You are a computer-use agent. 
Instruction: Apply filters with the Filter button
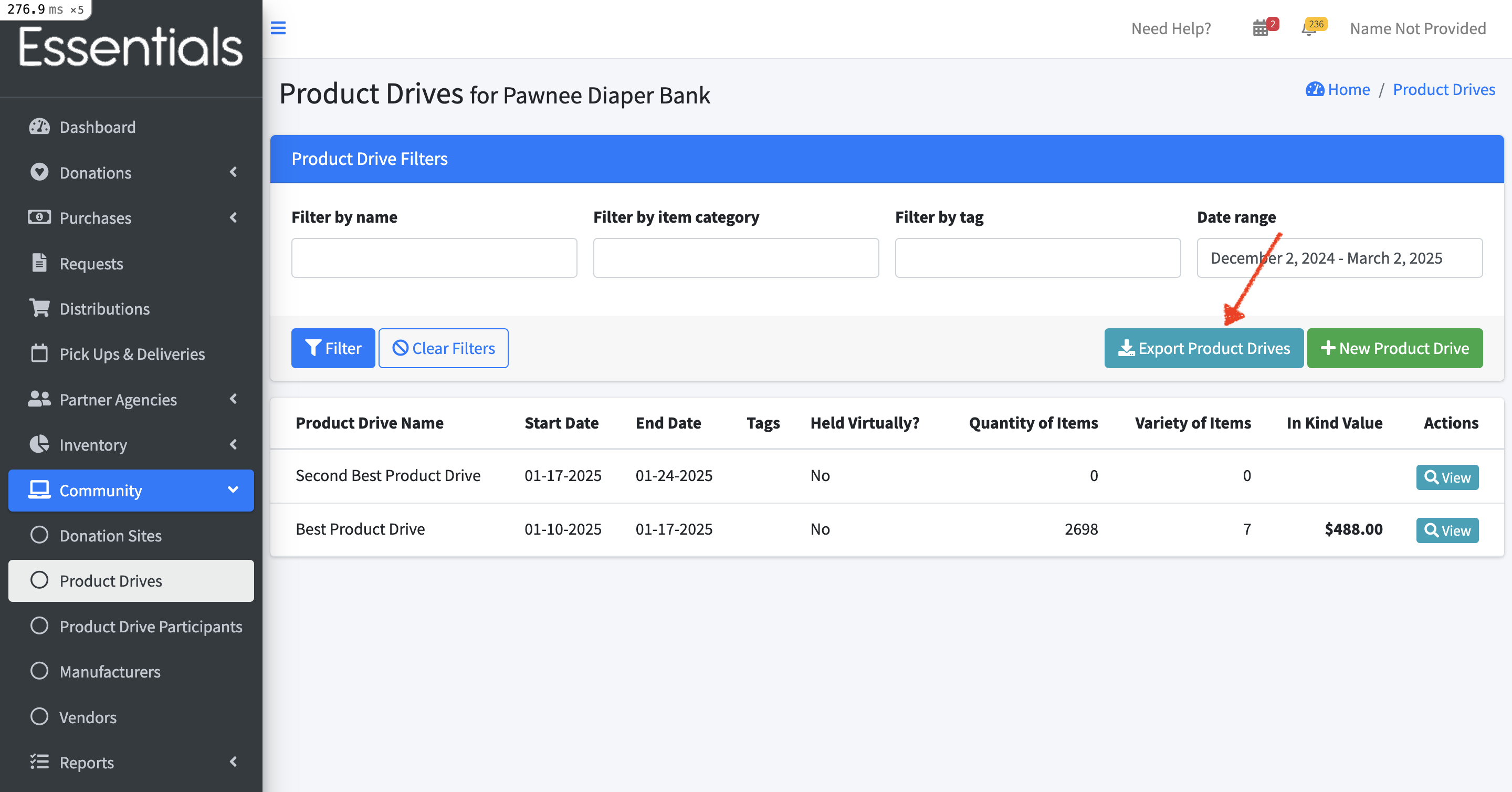coord(333,348)
